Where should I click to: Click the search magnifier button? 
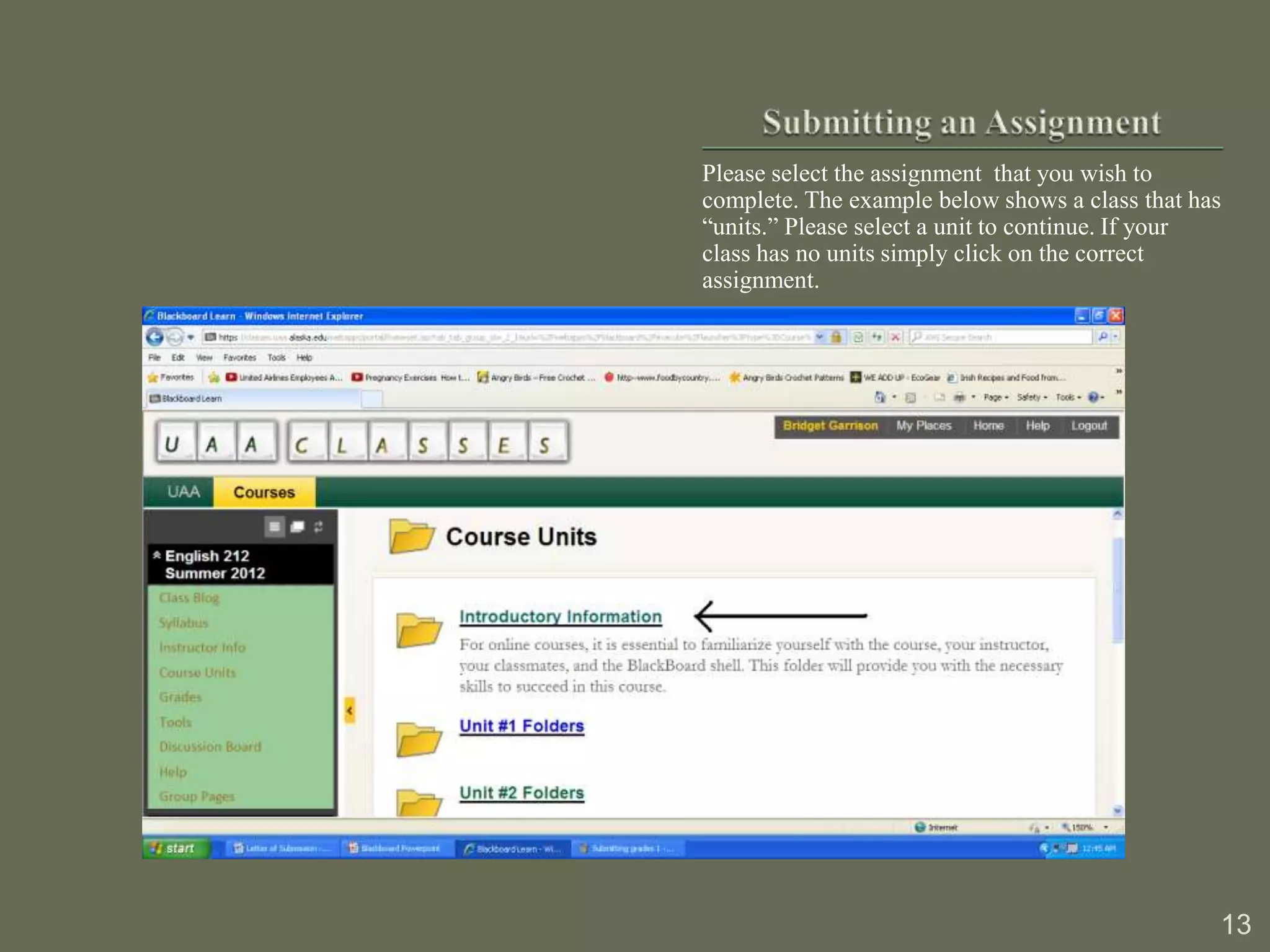click(1103, 337)
